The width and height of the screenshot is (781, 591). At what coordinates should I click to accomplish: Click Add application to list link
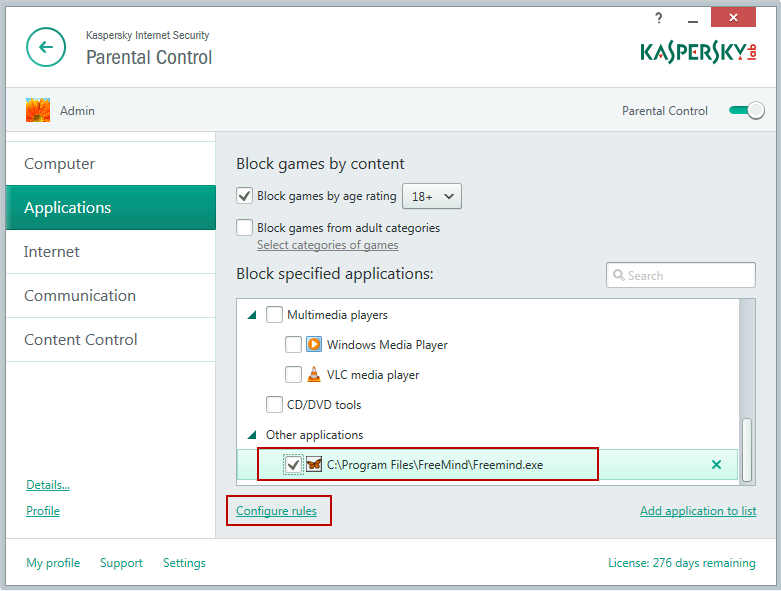pos(698,511)
